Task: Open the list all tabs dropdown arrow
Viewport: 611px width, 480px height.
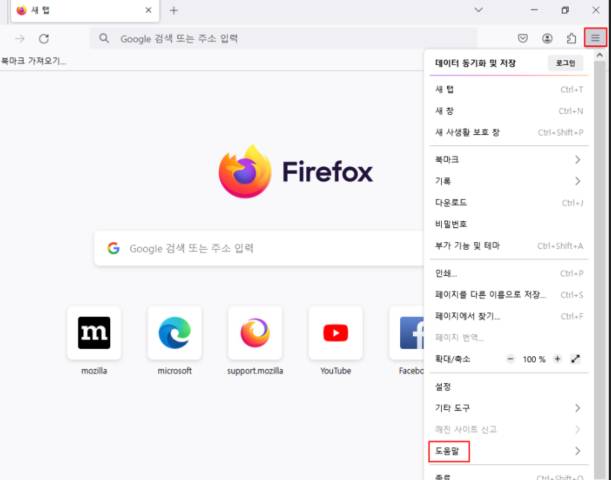Action: (479, 10)
